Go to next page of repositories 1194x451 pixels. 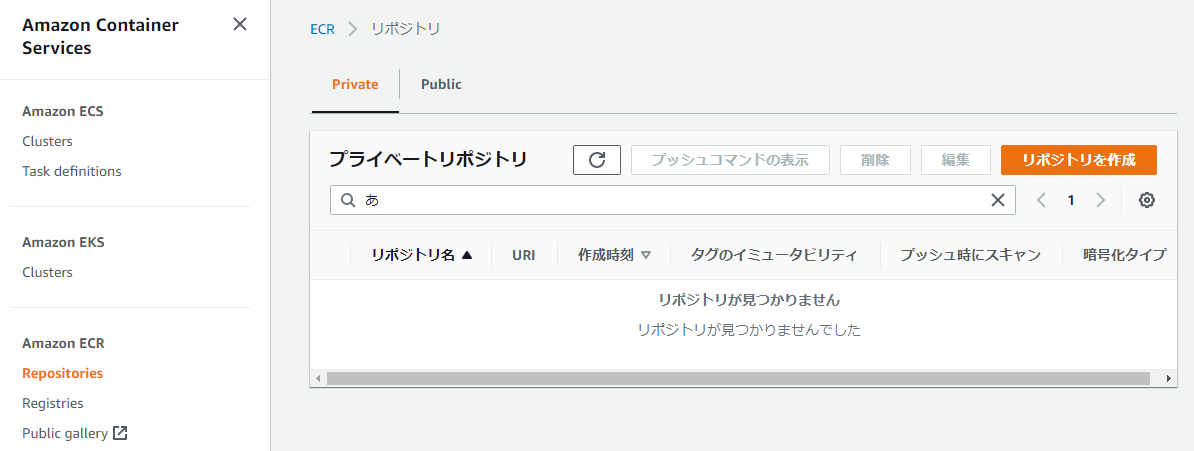point(1100,200)
